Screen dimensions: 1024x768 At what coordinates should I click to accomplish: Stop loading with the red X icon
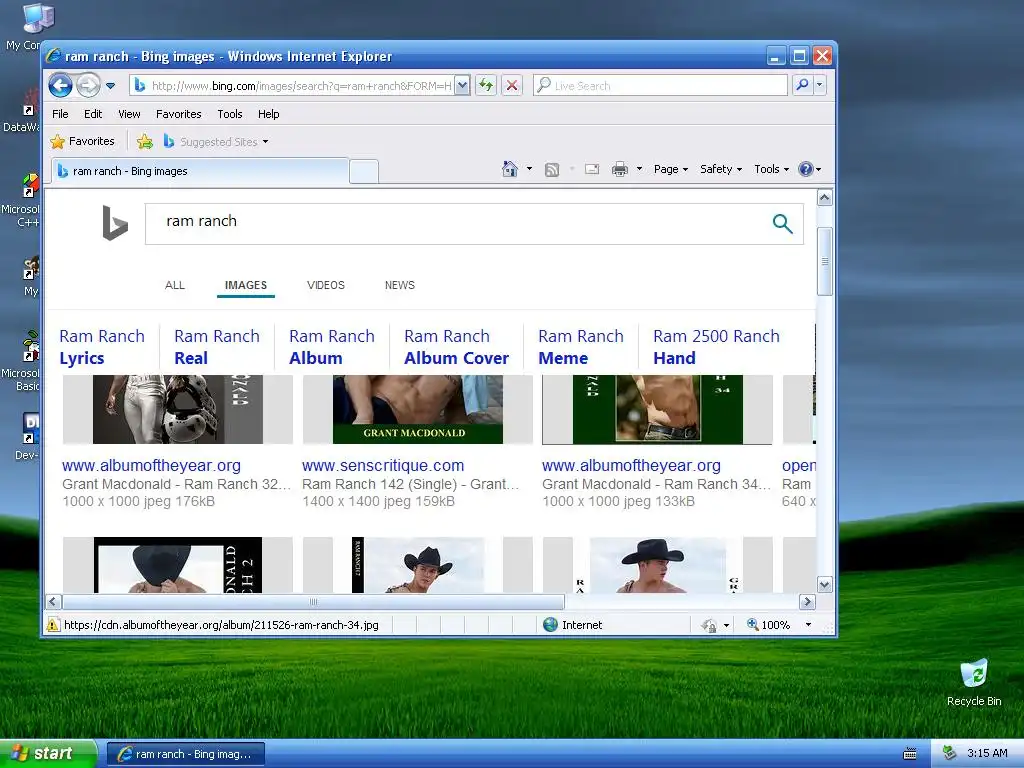click(x=512, y=86)
